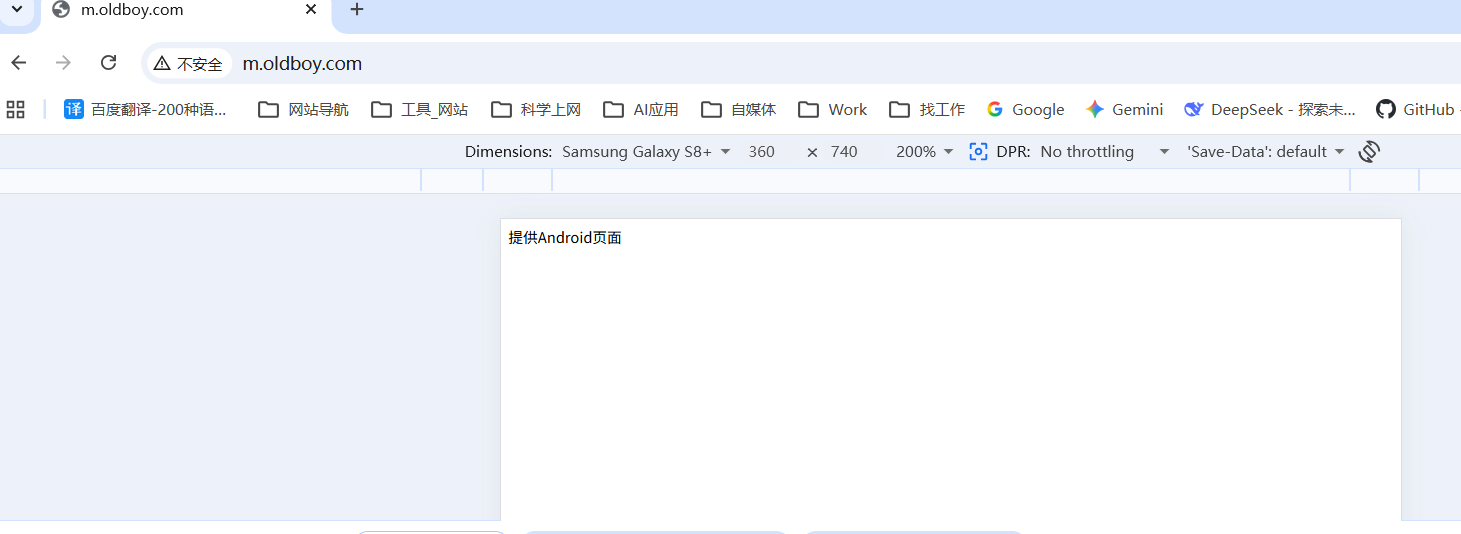Screen dimensions: 1461x534
Task: Edit the device width field 360
Action: point(762,152)
